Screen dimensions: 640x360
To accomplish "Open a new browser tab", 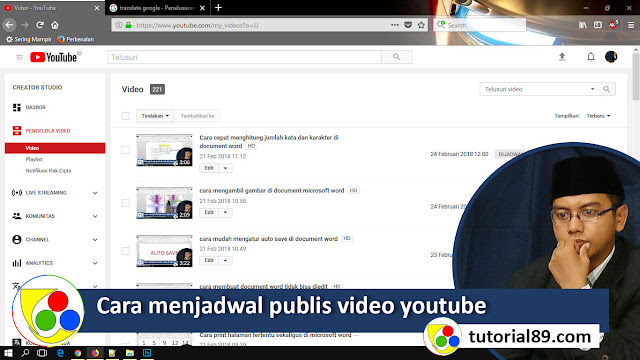I will pyautogui.click(x=218, y=7).
